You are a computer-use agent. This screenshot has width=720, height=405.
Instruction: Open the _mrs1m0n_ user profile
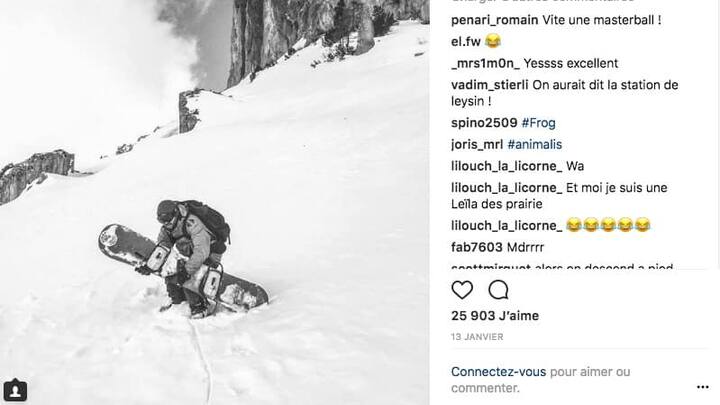tap(485, 63)
